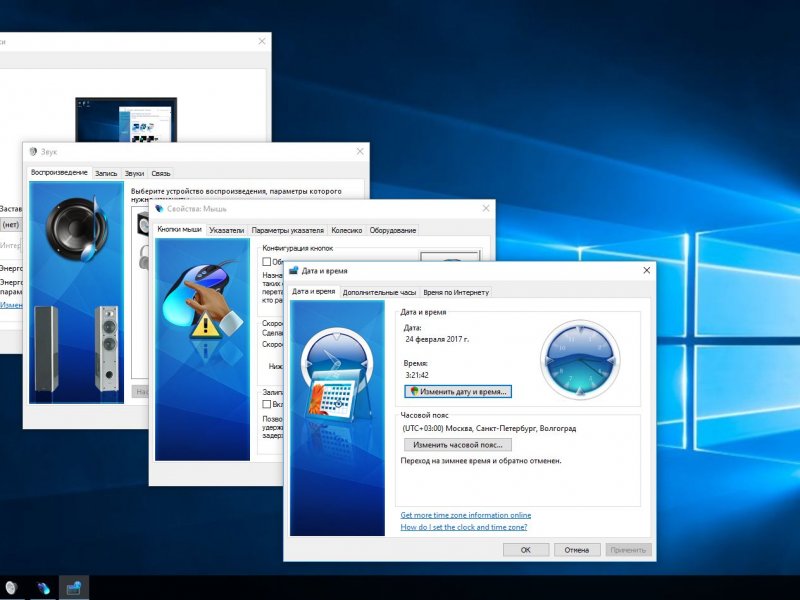Select the headphones device icon in the Звук list

pyautogui.click(x=144, y=257)
